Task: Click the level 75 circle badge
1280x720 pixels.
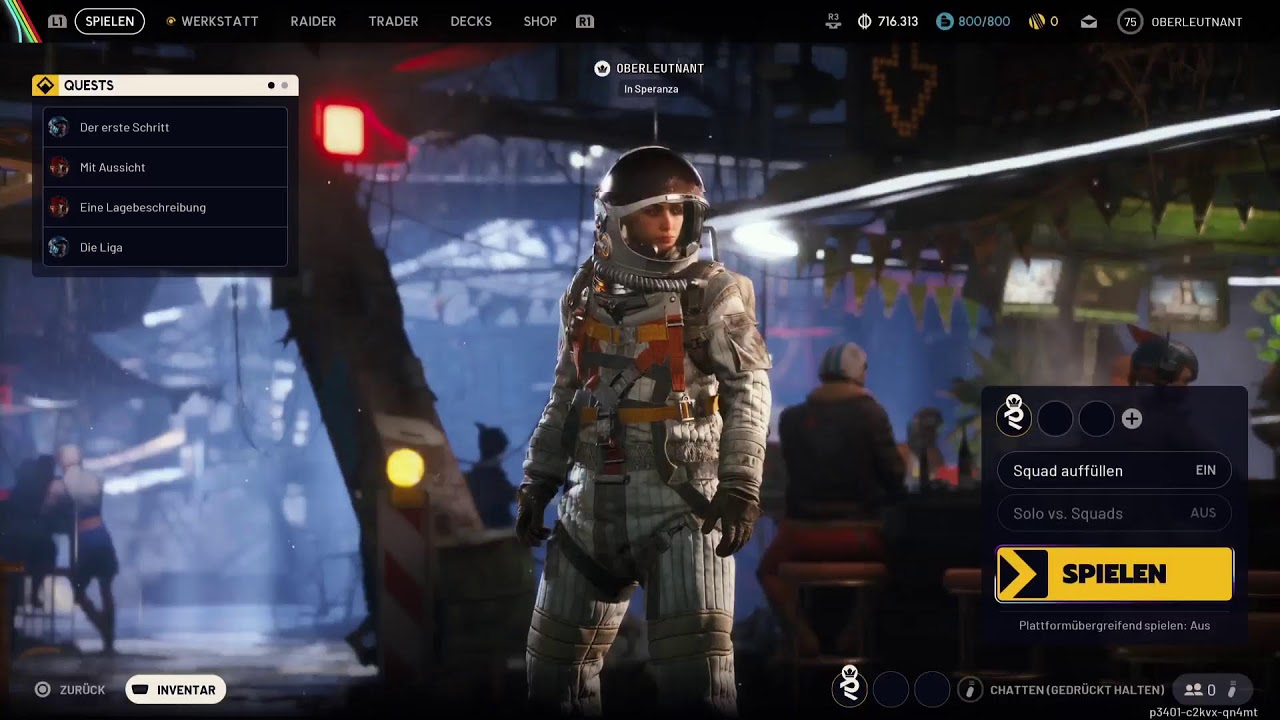Action: [x=1130, y=21]
